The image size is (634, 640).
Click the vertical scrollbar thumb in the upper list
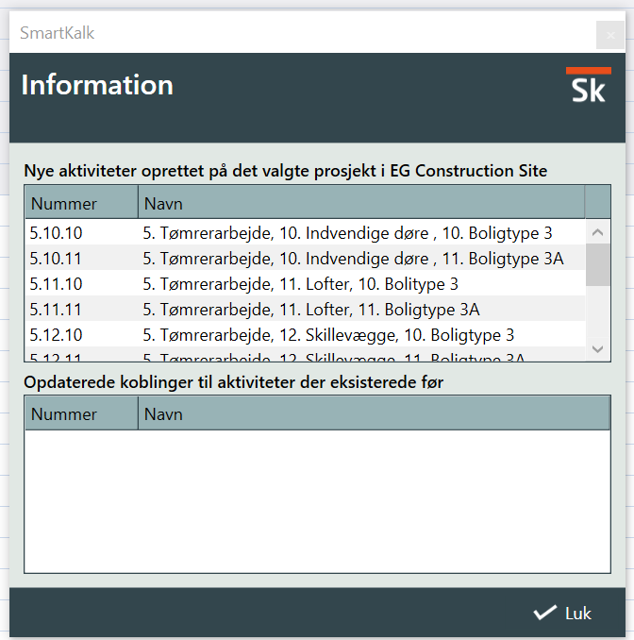(597, 264)
